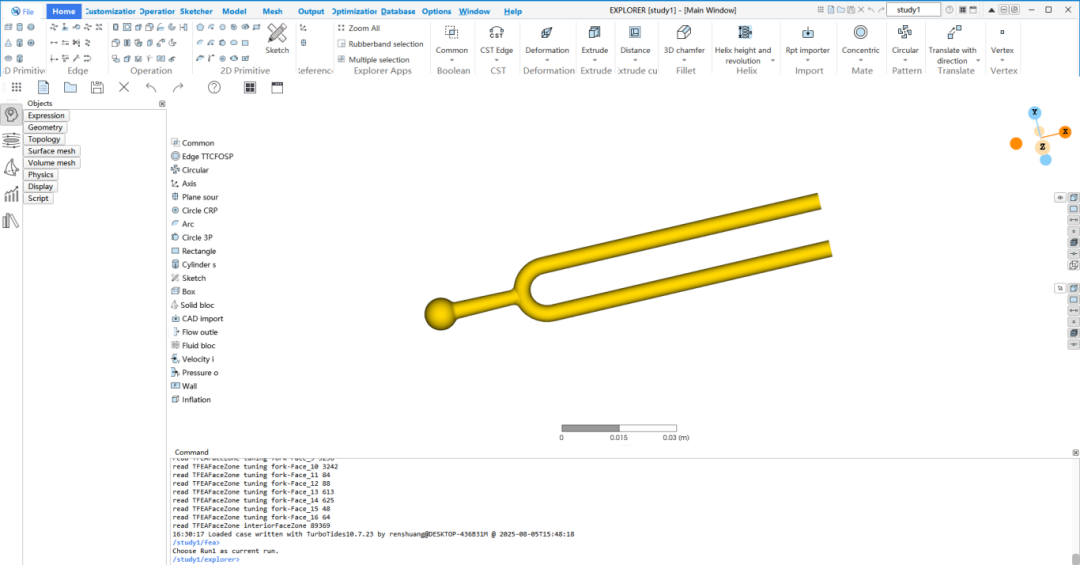The width and height of the screenshot is (1080, 565).
Task: Click the Surface mesh button
Action: 52,151
